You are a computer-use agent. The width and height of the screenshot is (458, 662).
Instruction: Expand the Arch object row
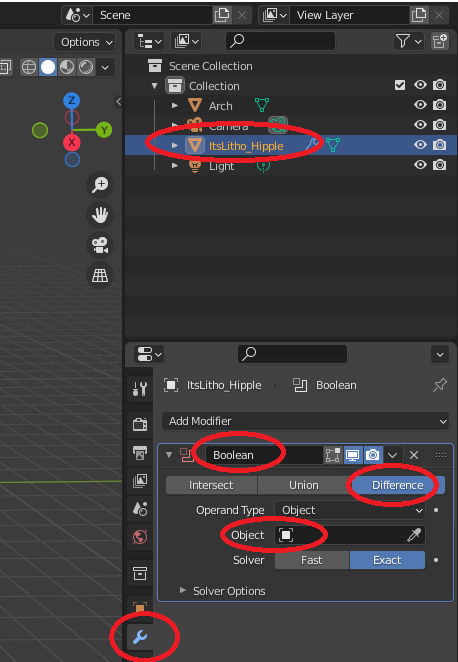[174, 105]
